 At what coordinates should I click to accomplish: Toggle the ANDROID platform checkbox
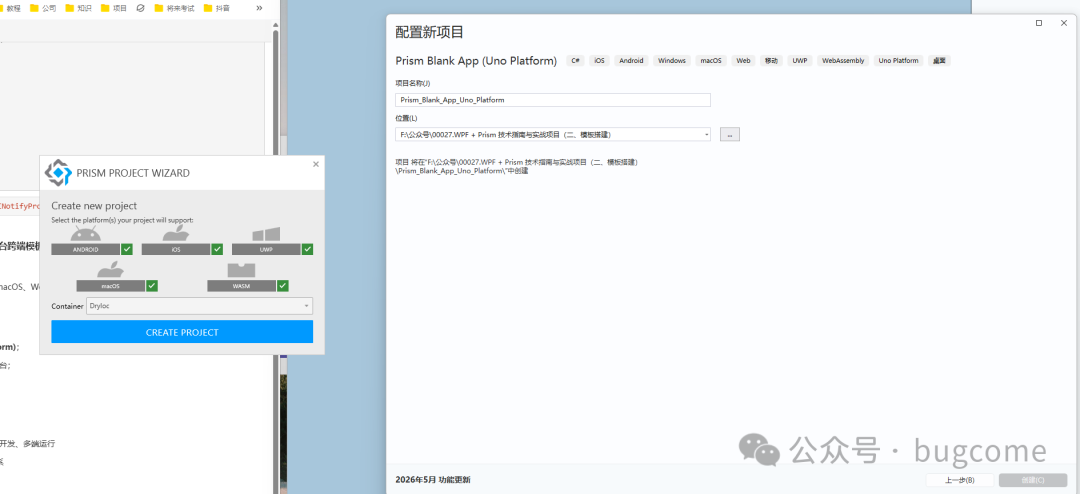[x=127, y=249]
